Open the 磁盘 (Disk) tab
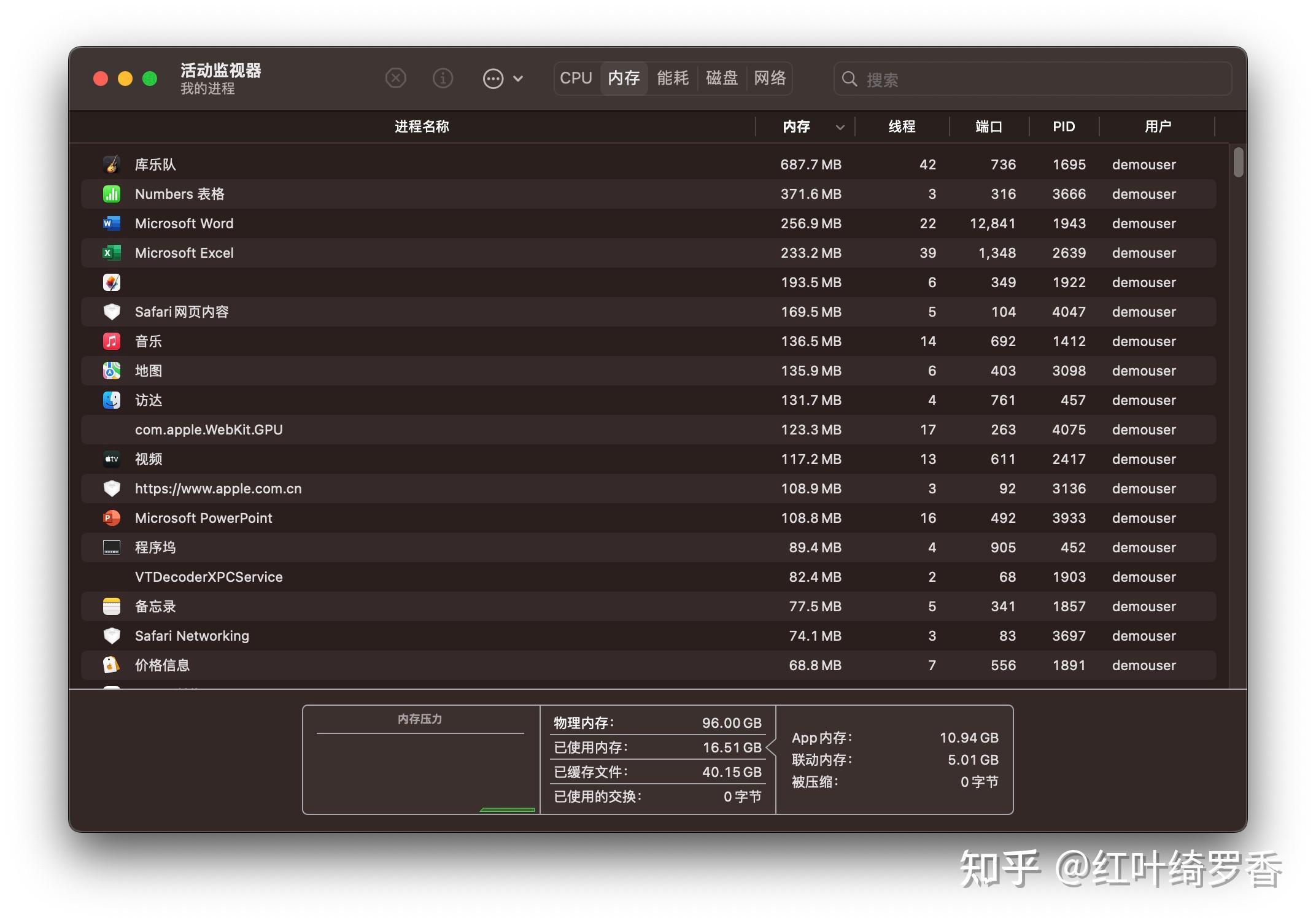Viewport: 1316px width, 923px height. tap(722, 78)
